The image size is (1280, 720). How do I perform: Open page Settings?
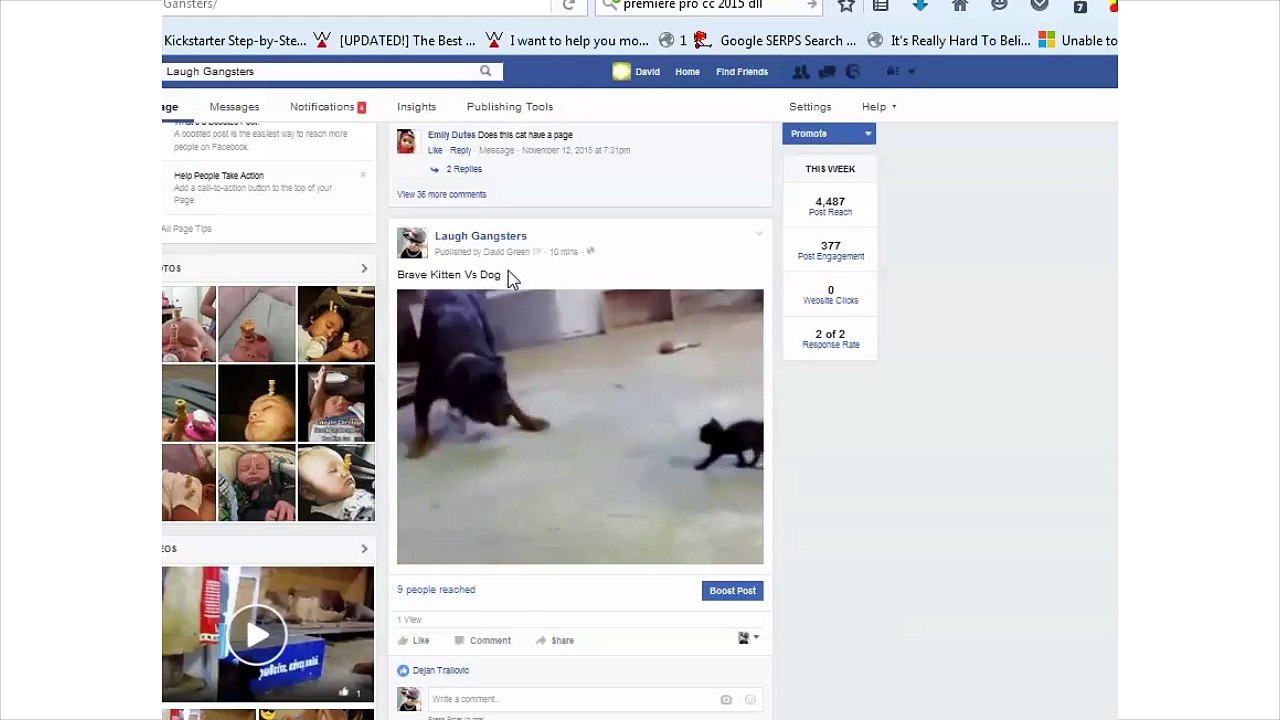[810, 107]
